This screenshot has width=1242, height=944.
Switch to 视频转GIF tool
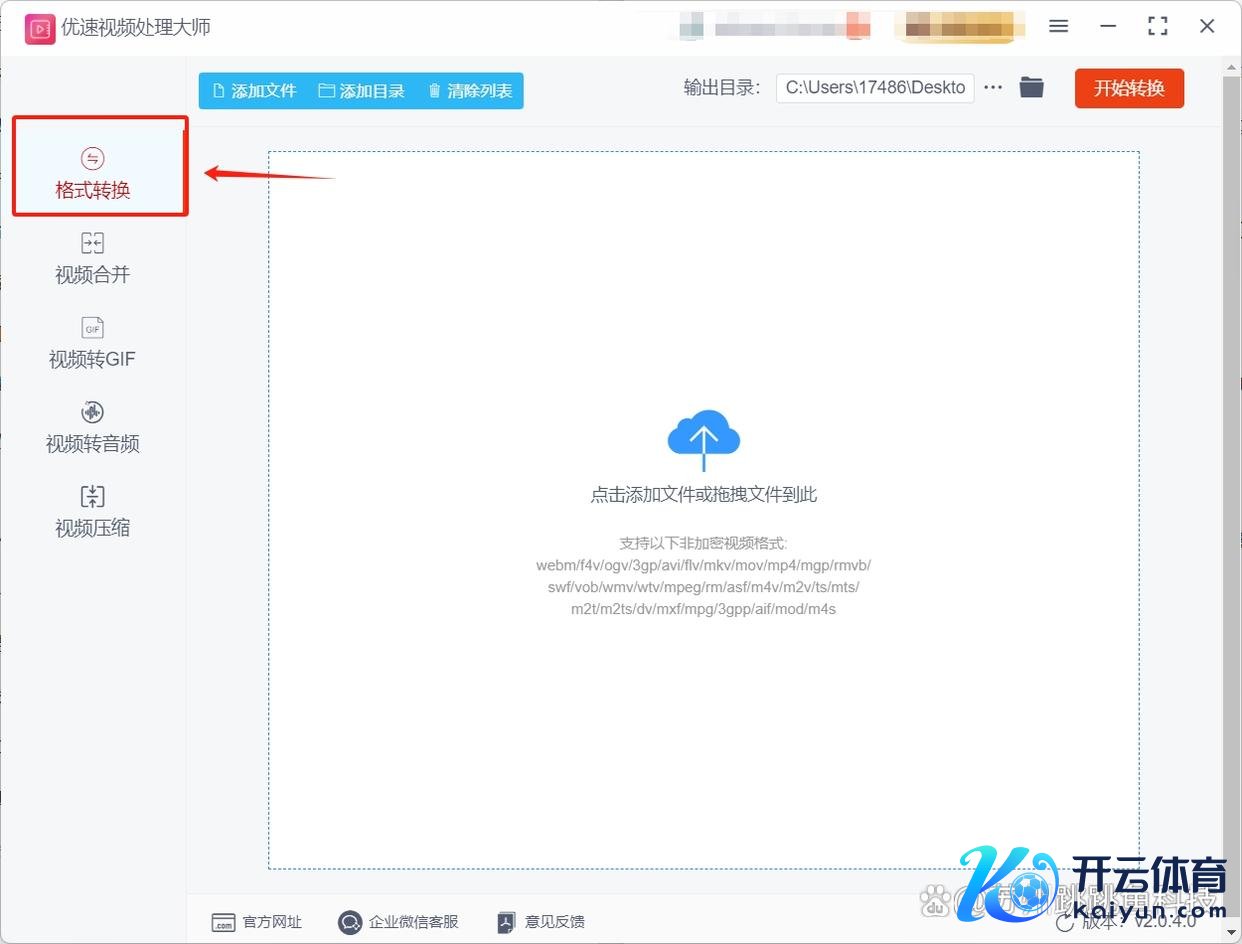click(92, 343)
